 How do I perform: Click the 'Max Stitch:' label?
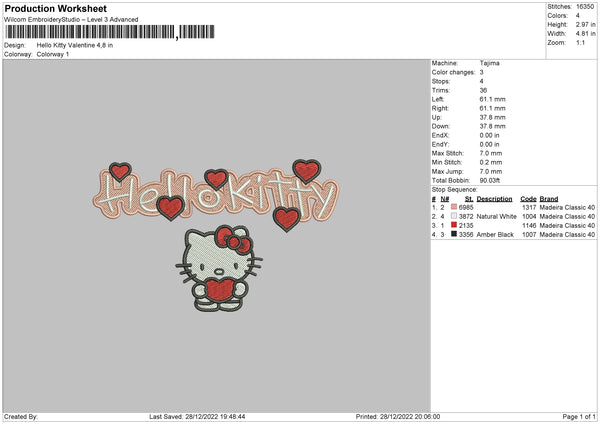tap(448, 153)
